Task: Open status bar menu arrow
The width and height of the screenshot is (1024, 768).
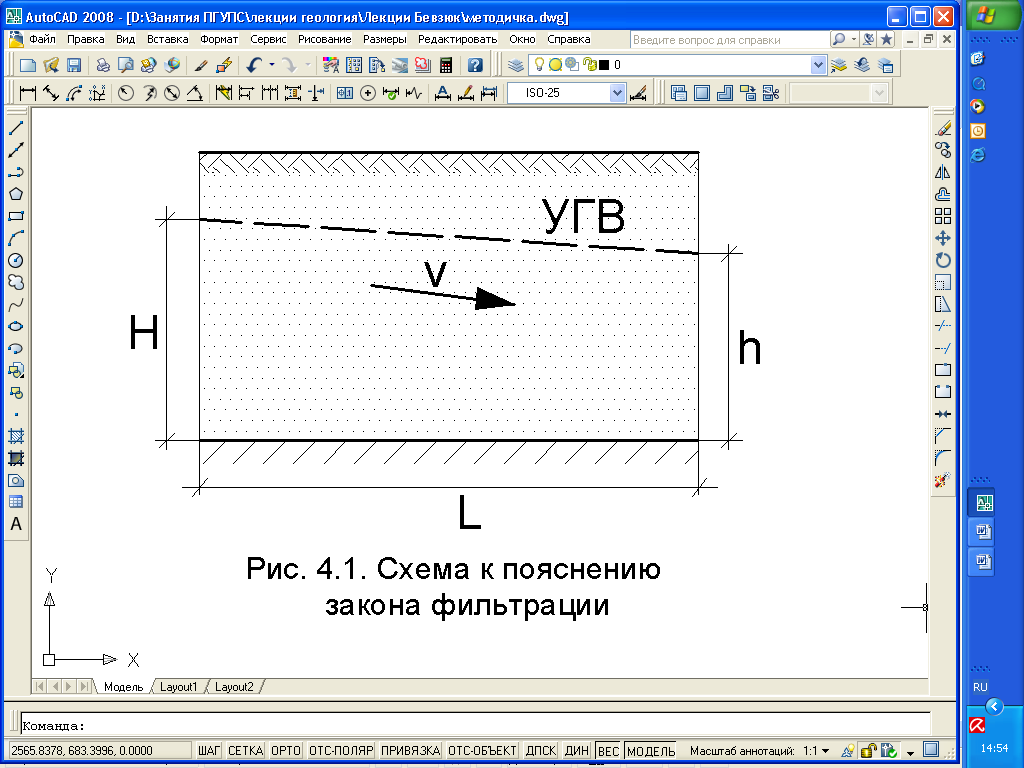Action: point(910,752)
